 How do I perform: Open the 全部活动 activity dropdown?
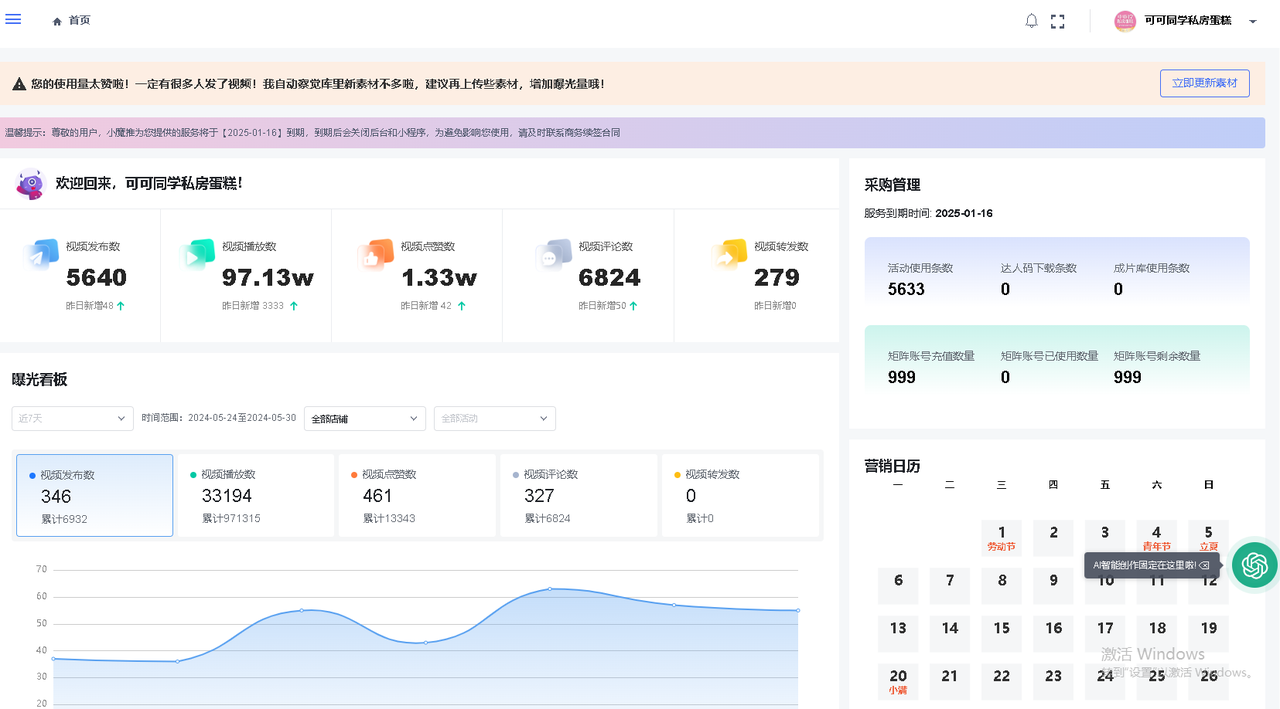[x=494, y=418]
